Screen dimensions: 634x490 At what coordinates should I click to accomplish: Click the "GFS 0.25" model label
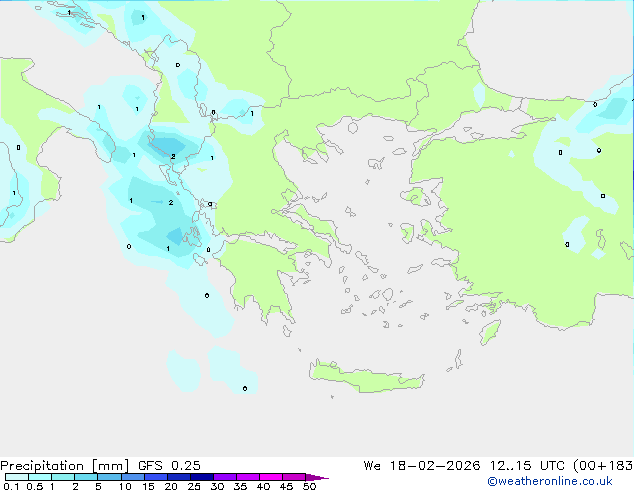169,466
